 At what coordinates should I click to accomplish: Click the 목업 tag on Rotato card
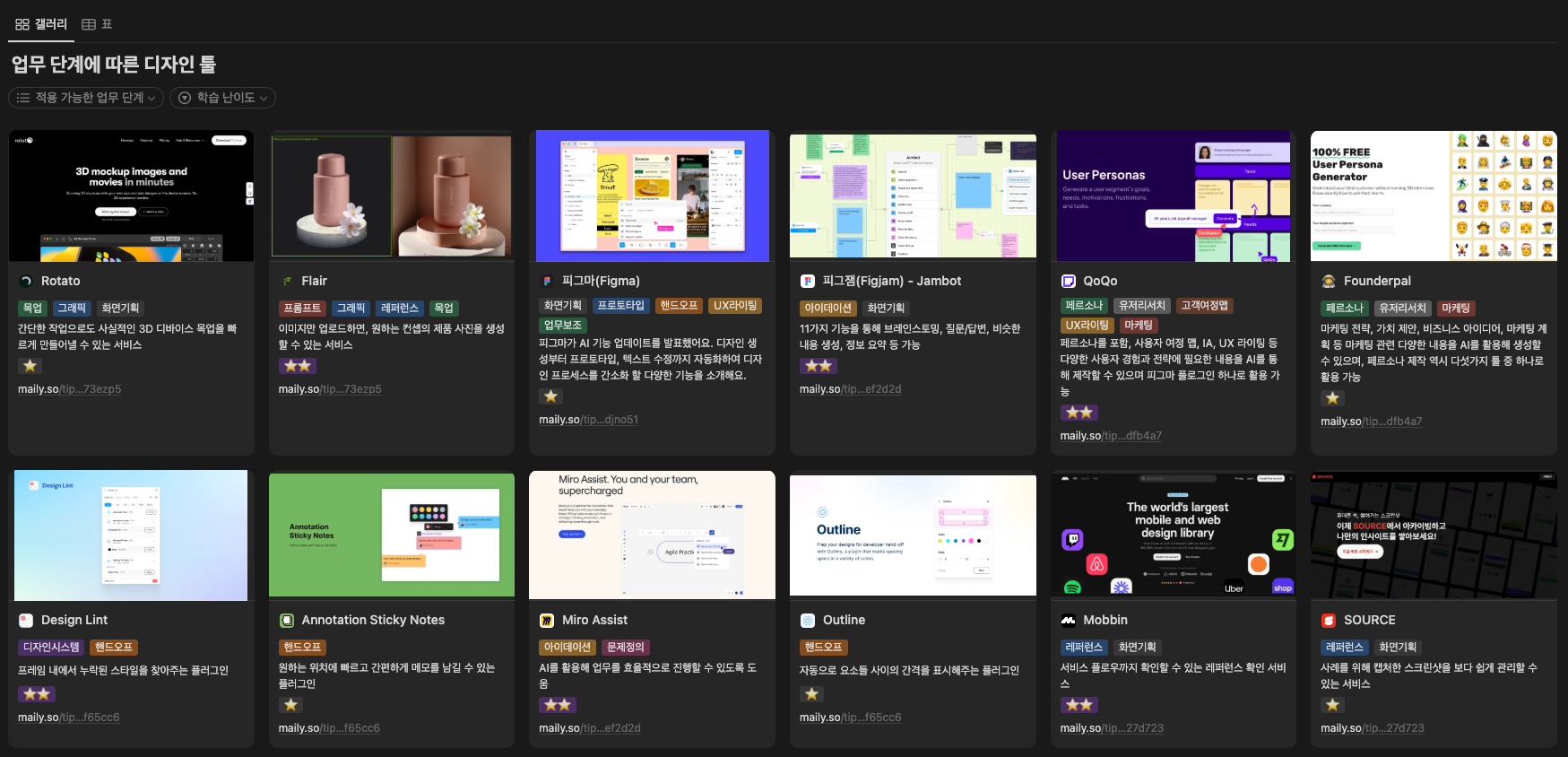32,308
